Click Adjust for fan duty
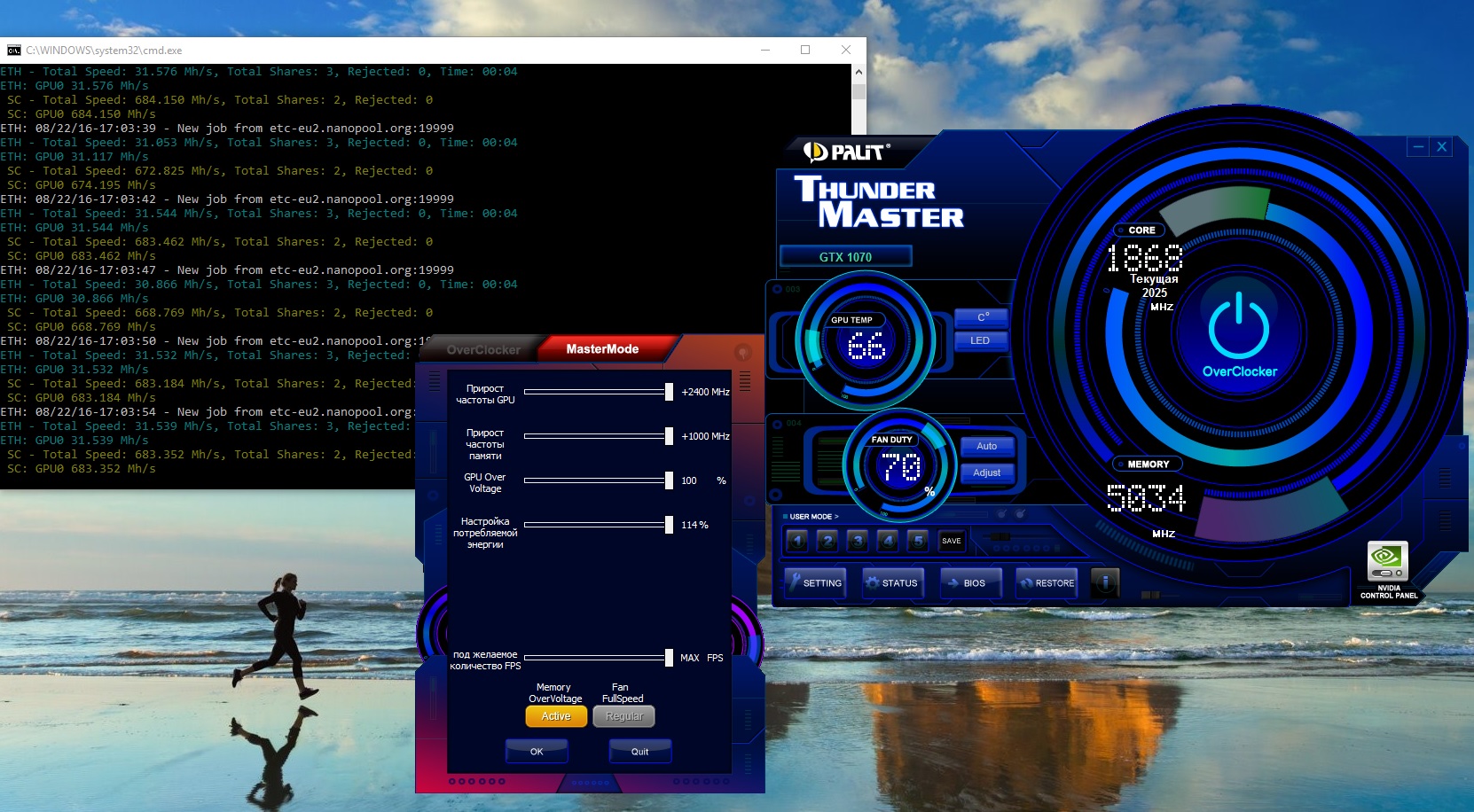 tap(987, 473)
